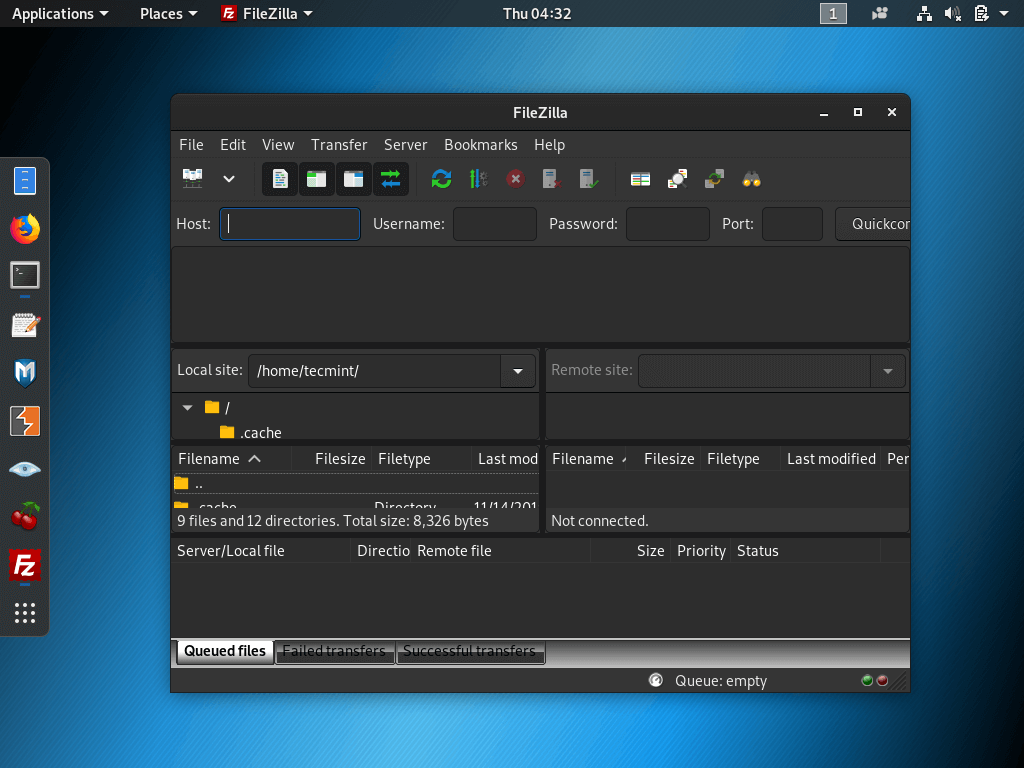Viewport: 1024px width, 768px height.
Task: Open the Bookmarks menu
Action: pos(481,145)
